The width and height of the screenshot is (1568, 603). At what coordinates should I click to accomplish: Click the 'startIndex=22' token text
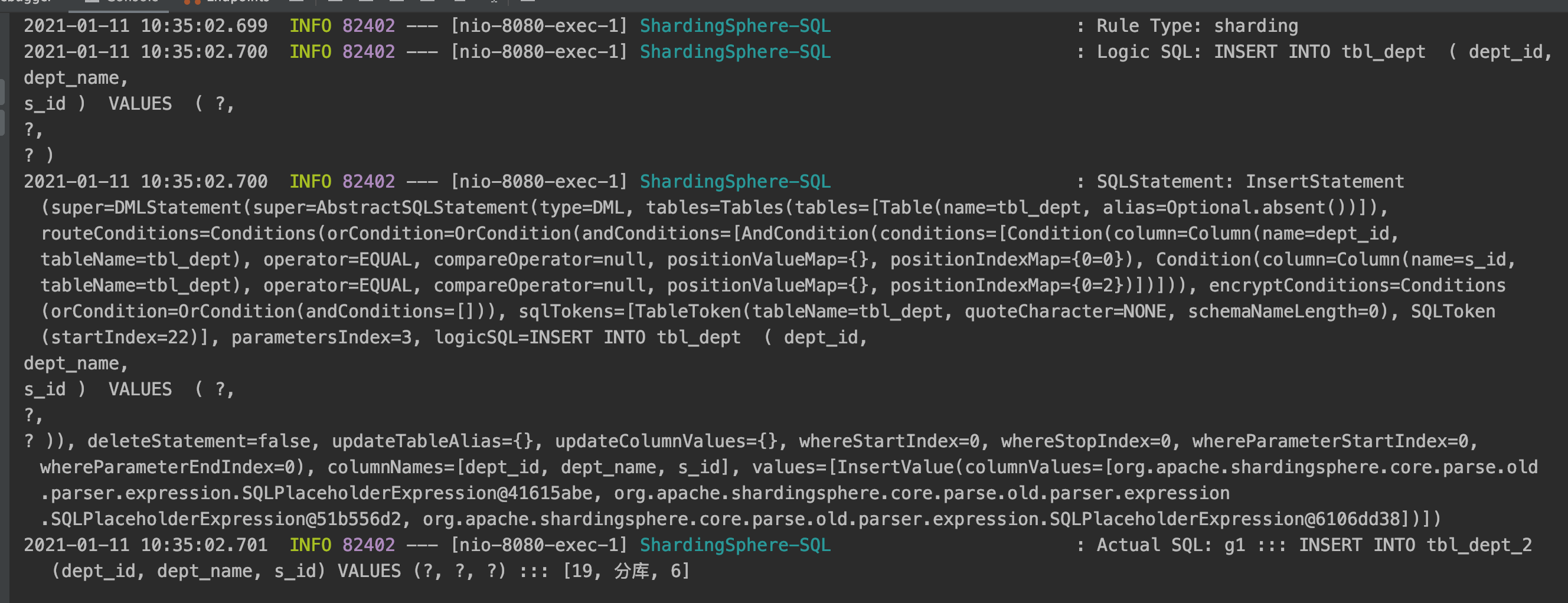coord(119,337)
